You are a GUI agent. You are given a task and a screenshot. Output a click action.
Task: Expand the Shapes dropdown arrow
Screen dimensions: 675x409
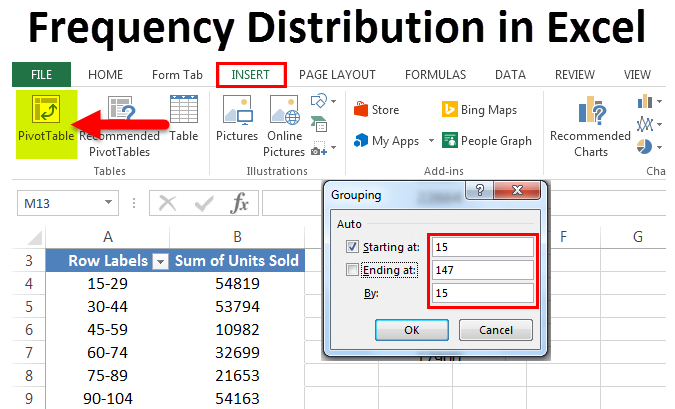[x=334, y=102]
